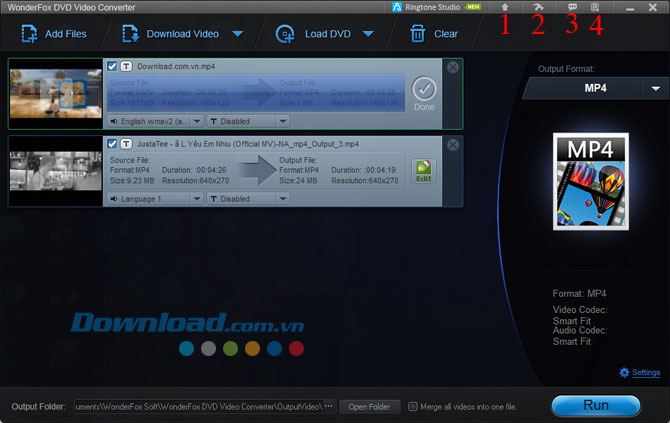670x423 pixels.
Task: Open the Settings link
Action: [646, 373]
